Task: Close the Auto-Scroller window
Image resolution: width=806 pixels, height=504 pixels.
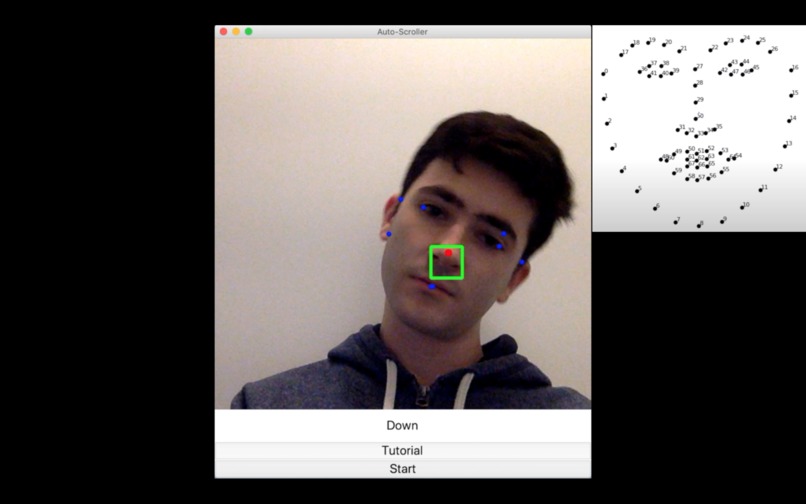Action: 224,31
